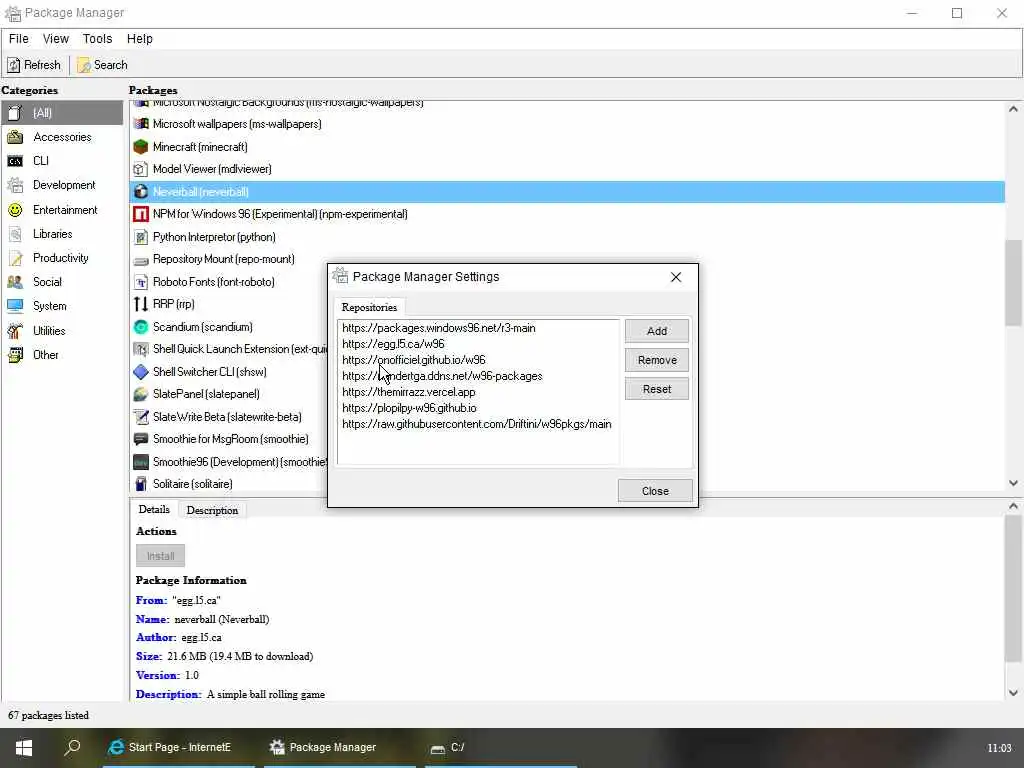The image size is (1024, 768).
Task: Click the RRP arrows icon
Action: pyautogui.click(x=140, y=304)
